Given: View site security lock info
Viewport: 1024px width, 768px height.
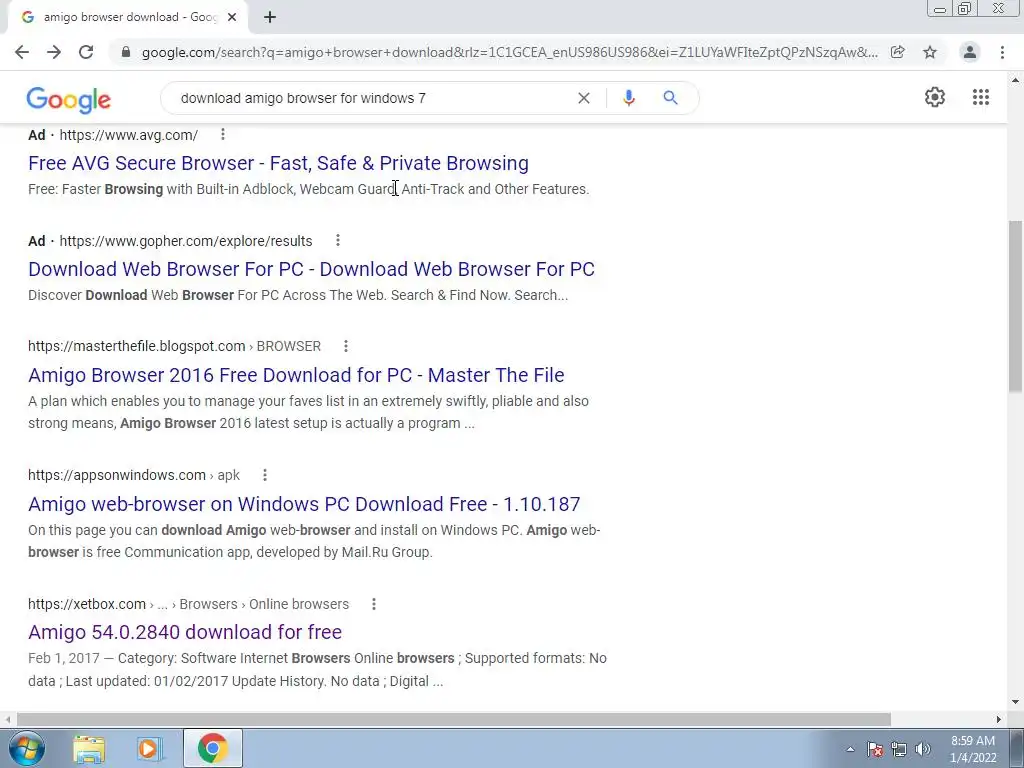Looking at the screenshot, I should 126,52.
